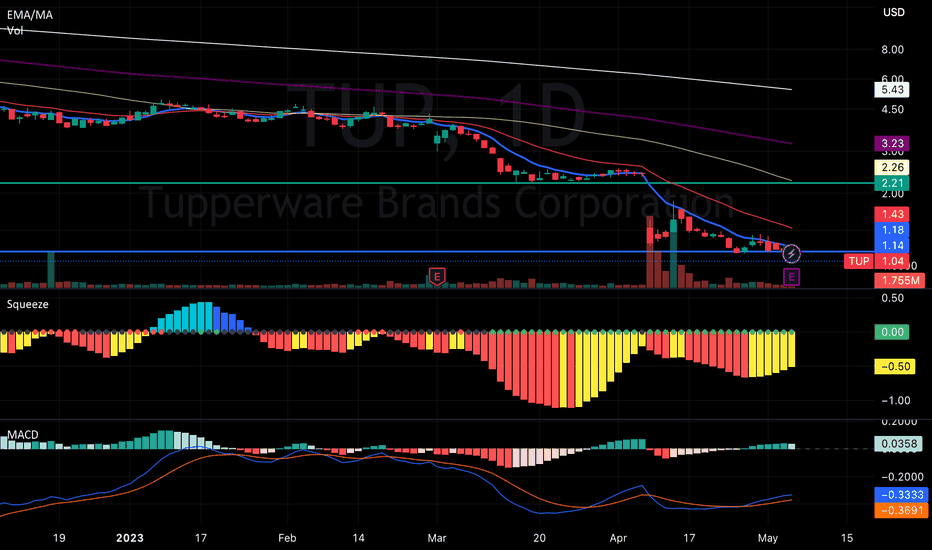Select the Vol indicator label

pyautogui.click(x=15, y=30)
